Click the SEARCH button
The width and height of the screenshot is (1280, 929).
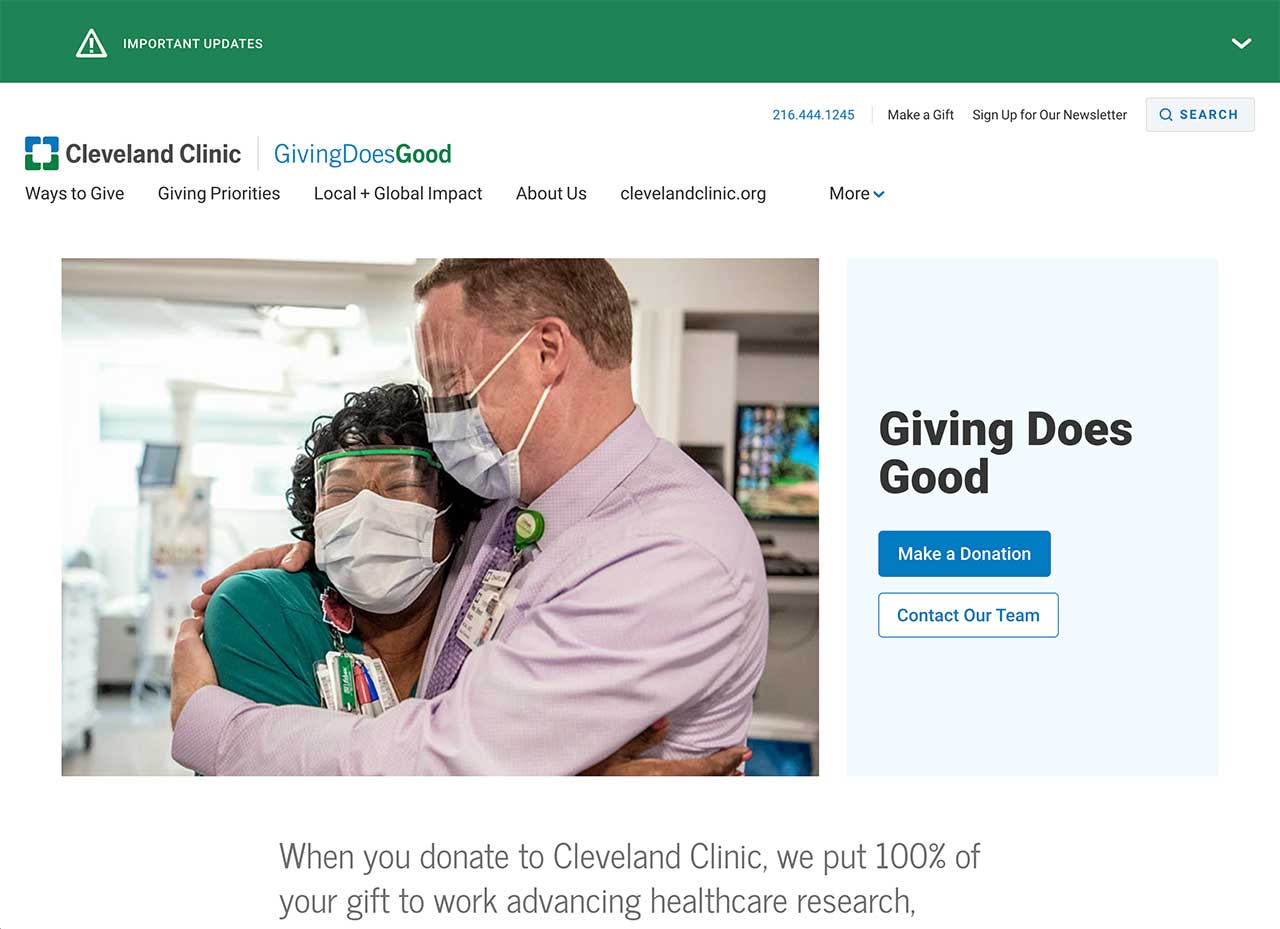click(x=1200, y=115)
